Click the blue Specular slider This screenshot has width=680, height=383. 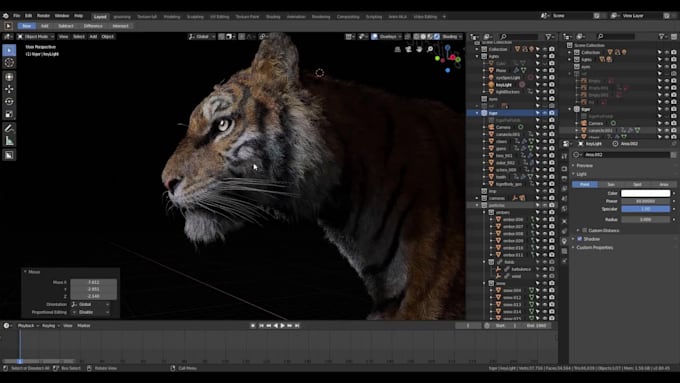point(645,209)
